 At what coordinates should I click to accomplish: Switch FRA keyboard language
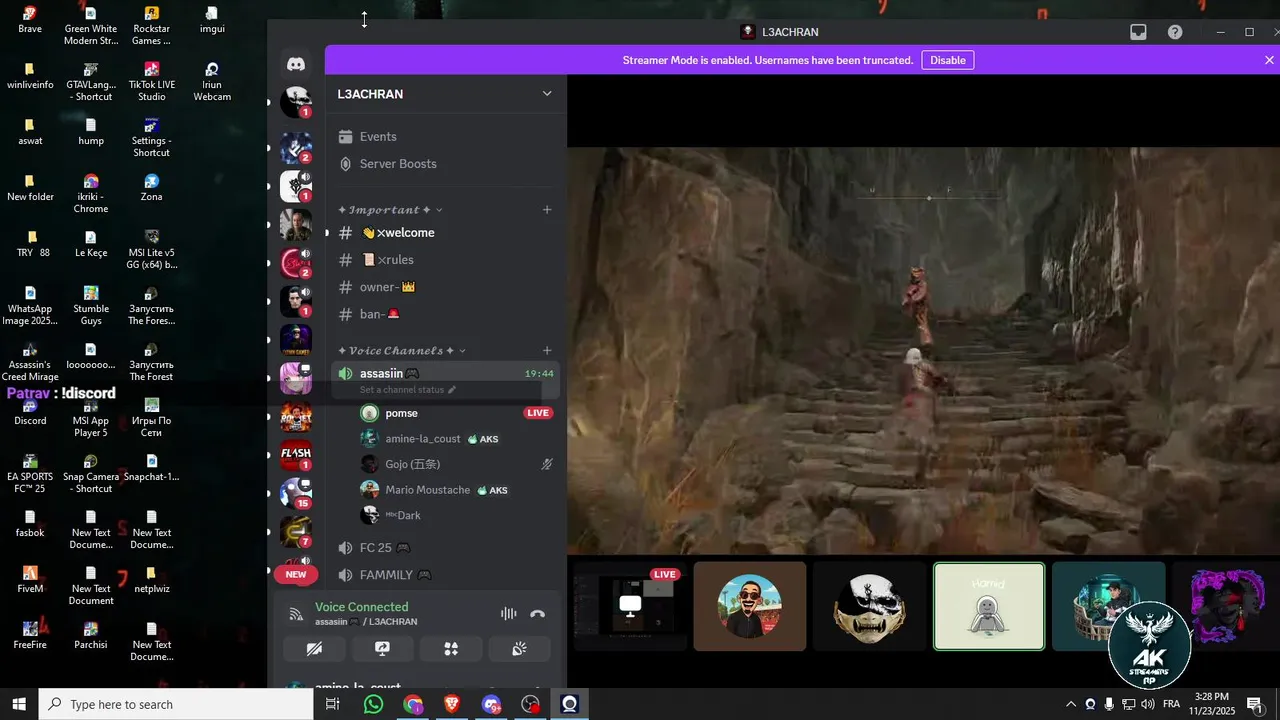click(x=1171, y=704)
